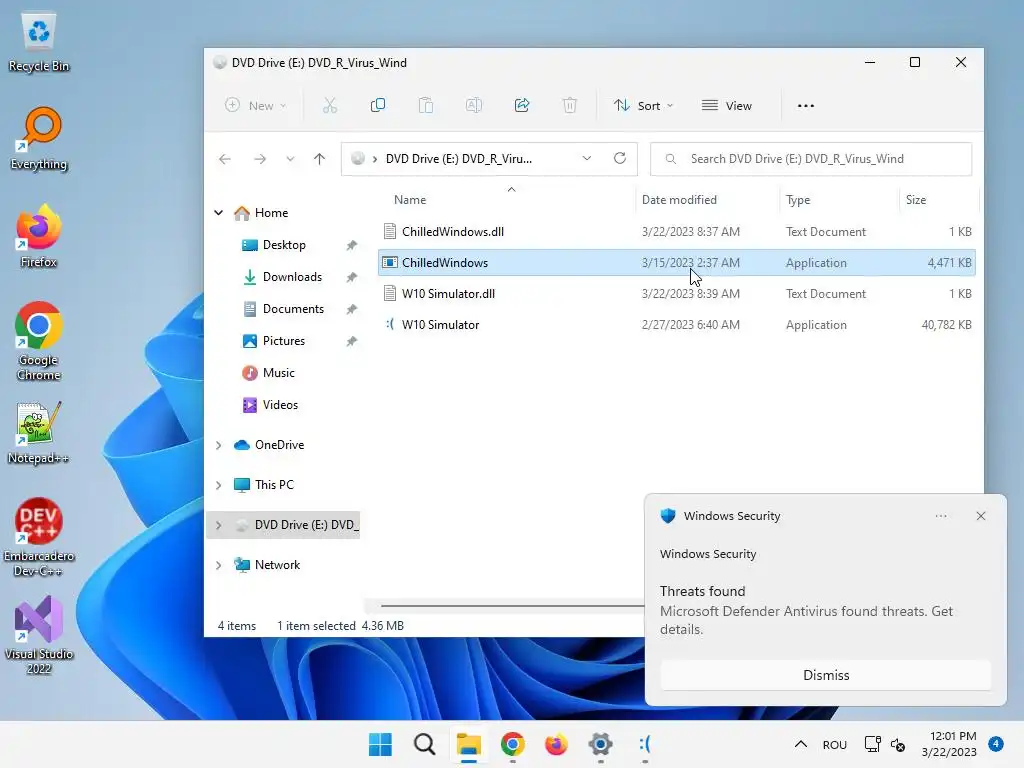Select the Google Chrome desktop shortcut

point(39,341)
